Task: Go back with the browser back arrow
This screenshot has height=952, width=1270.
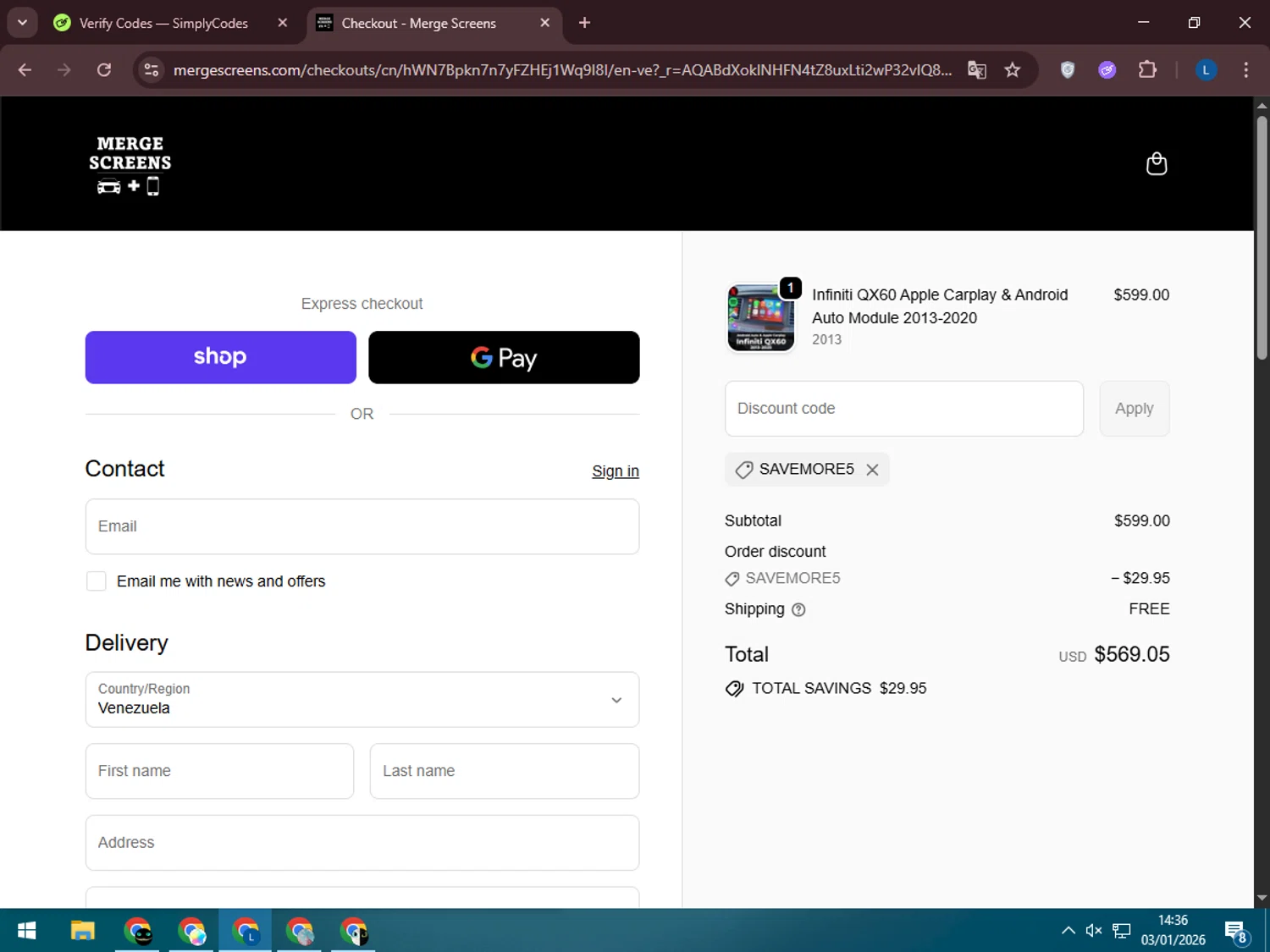Action: tap(25, 70)
